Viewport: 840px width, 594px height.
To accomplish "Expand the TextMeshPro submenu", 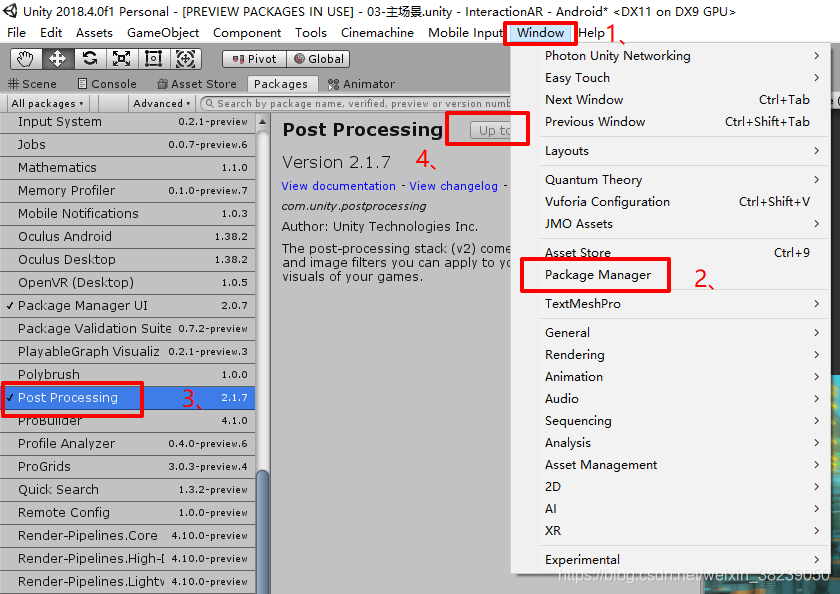I will 671,304.
